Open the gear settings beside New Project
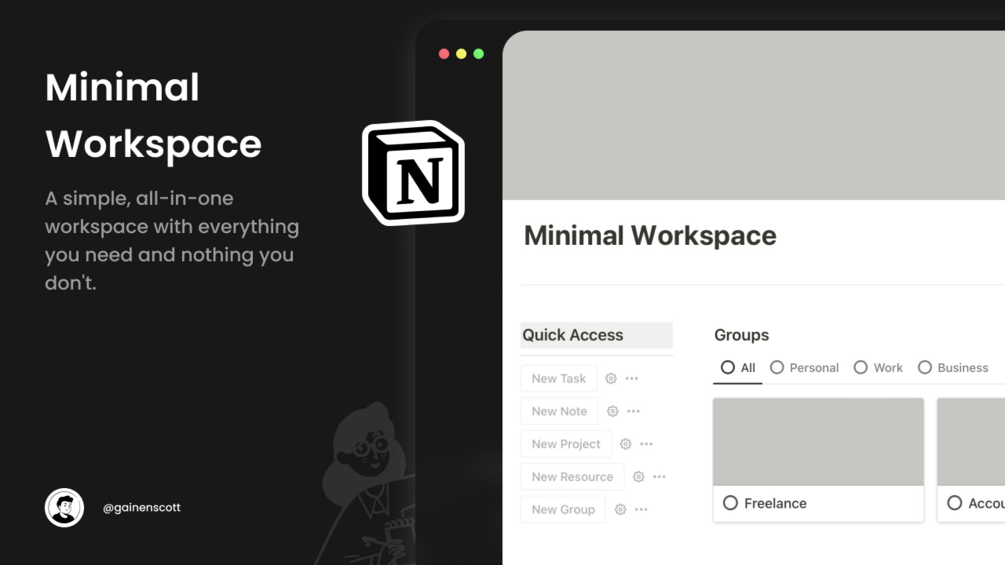 pos(626,444)
